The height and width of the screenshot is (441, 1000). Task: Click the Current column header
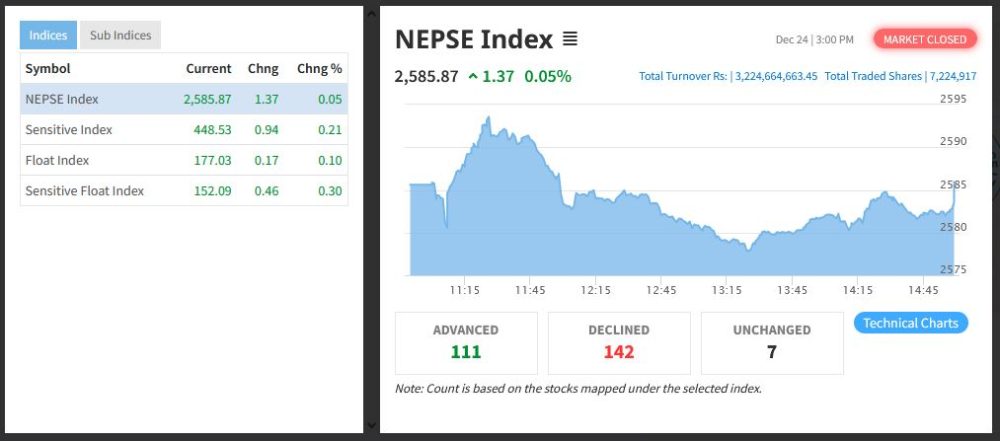[x=208, y=69]
